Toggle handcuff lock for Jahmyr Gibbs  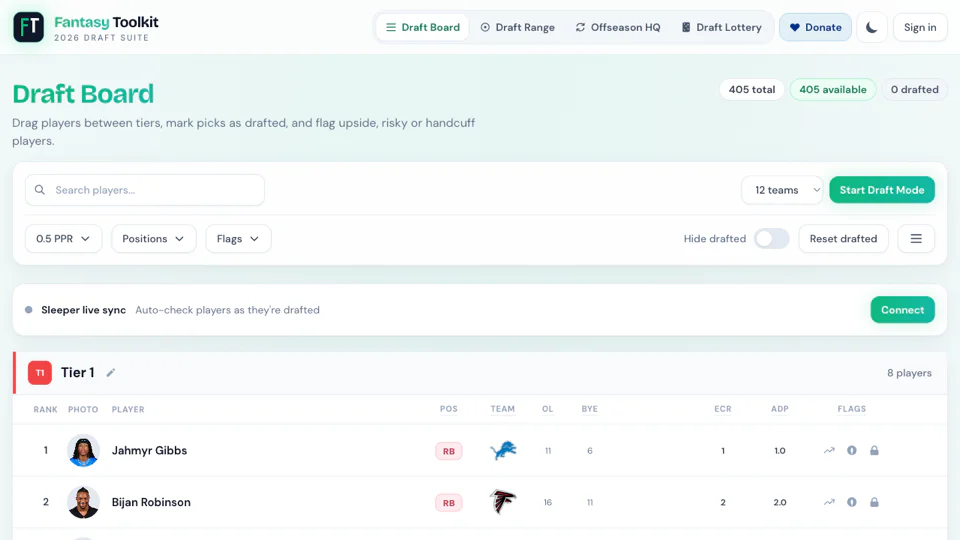pyautogui.click(x=874, y=451)
